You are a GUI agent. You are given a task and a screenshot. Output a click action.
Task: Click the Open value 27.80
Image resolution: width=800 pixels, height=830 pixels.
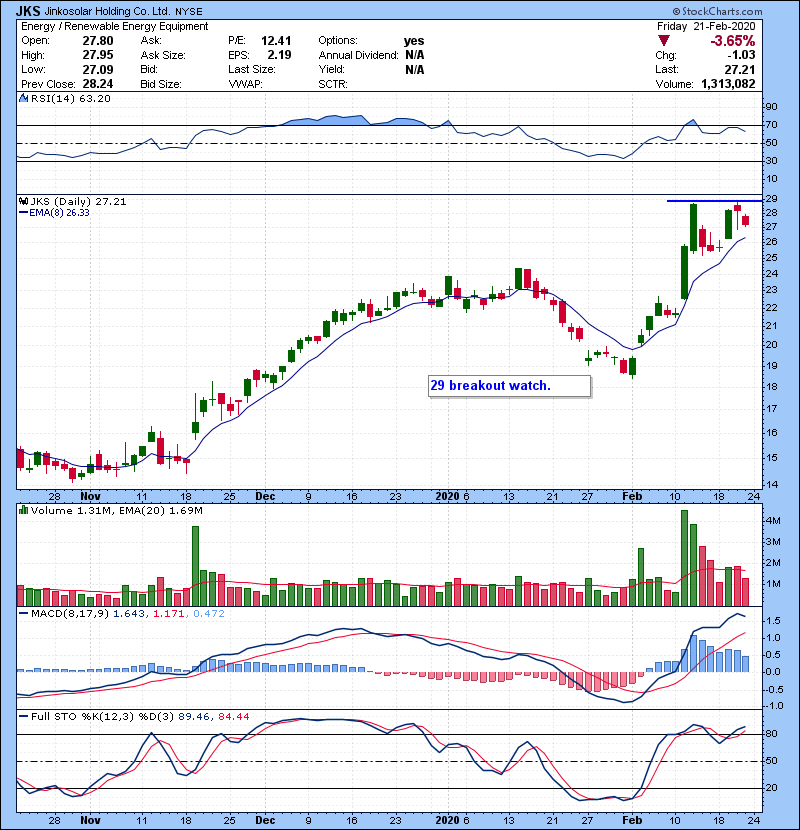coord(98,41)
